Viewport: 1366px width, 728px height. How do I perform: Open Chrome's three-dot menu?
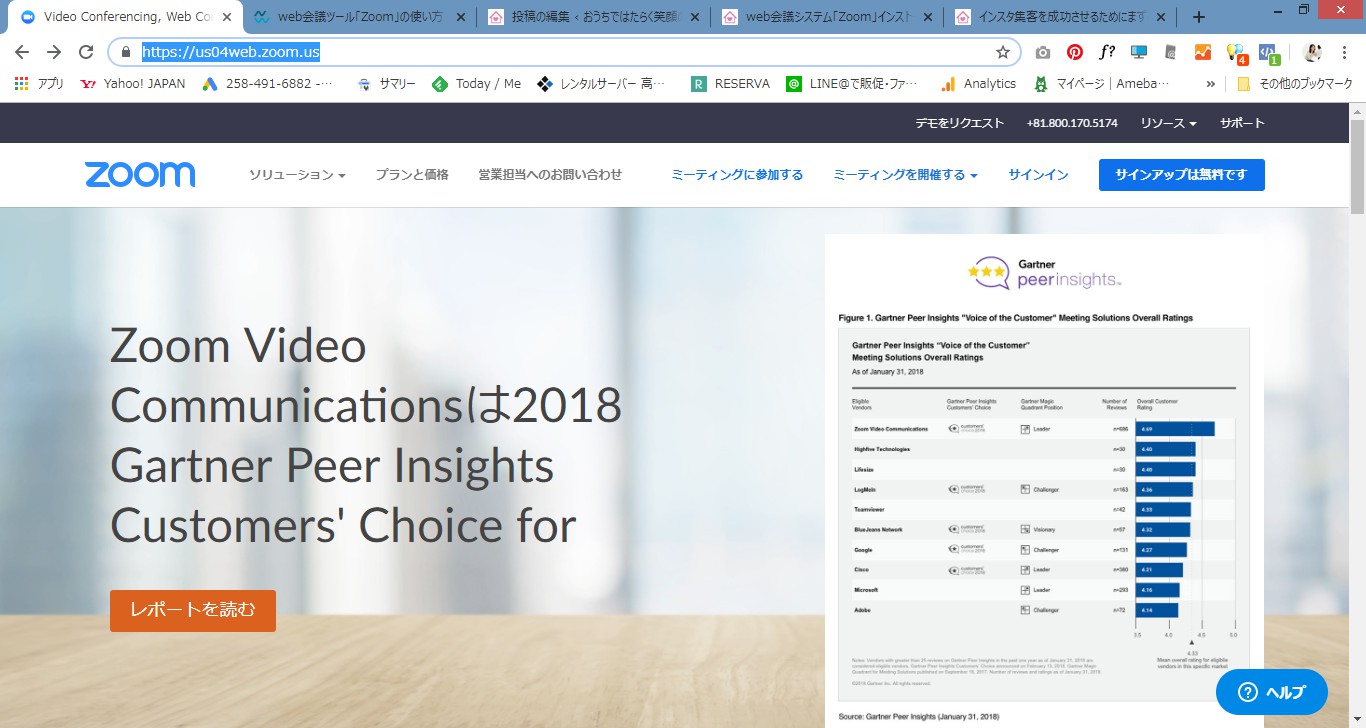coord(1345,53)
